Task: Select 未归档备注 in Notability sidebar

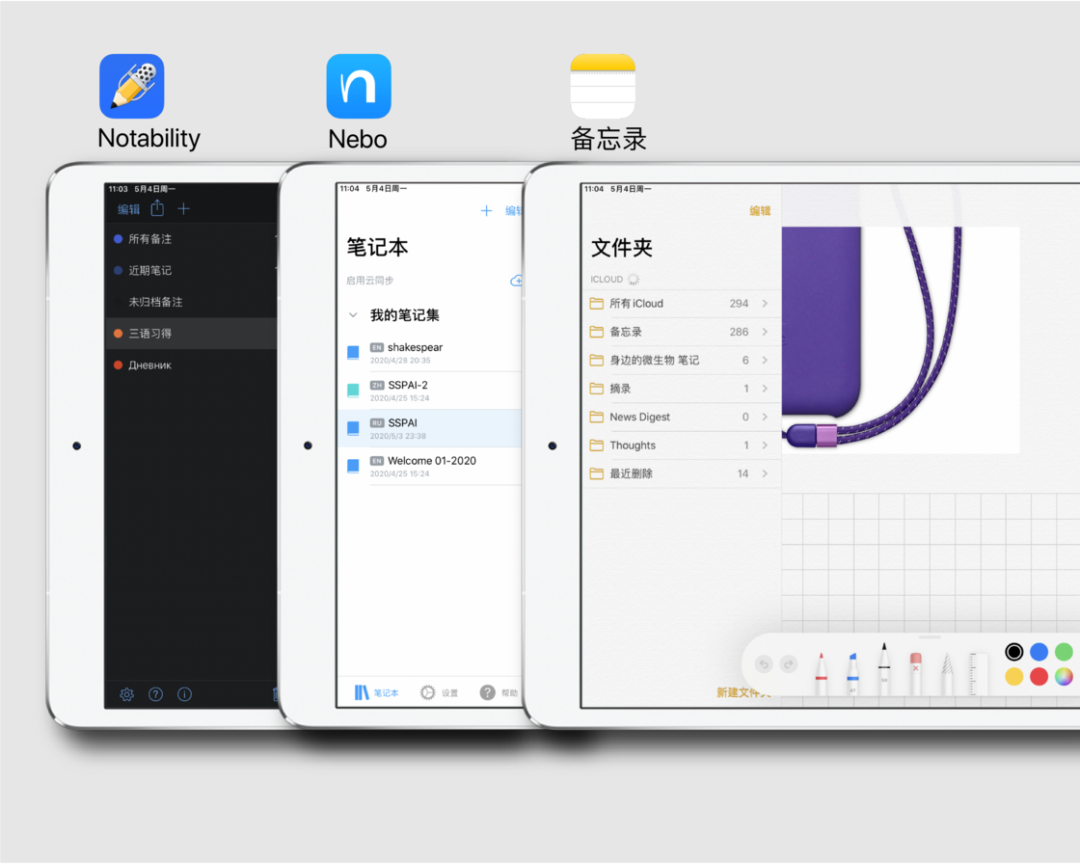Action: tap(191, 302)
